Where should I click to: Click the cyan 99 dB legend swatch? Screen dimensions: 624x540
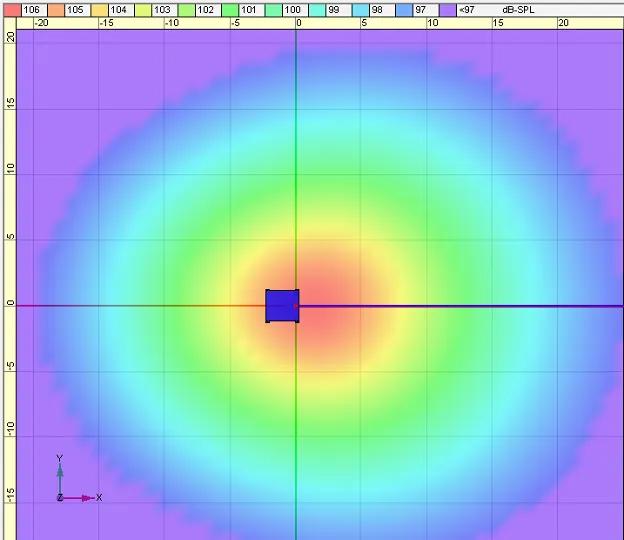click(x=317, y=9)
